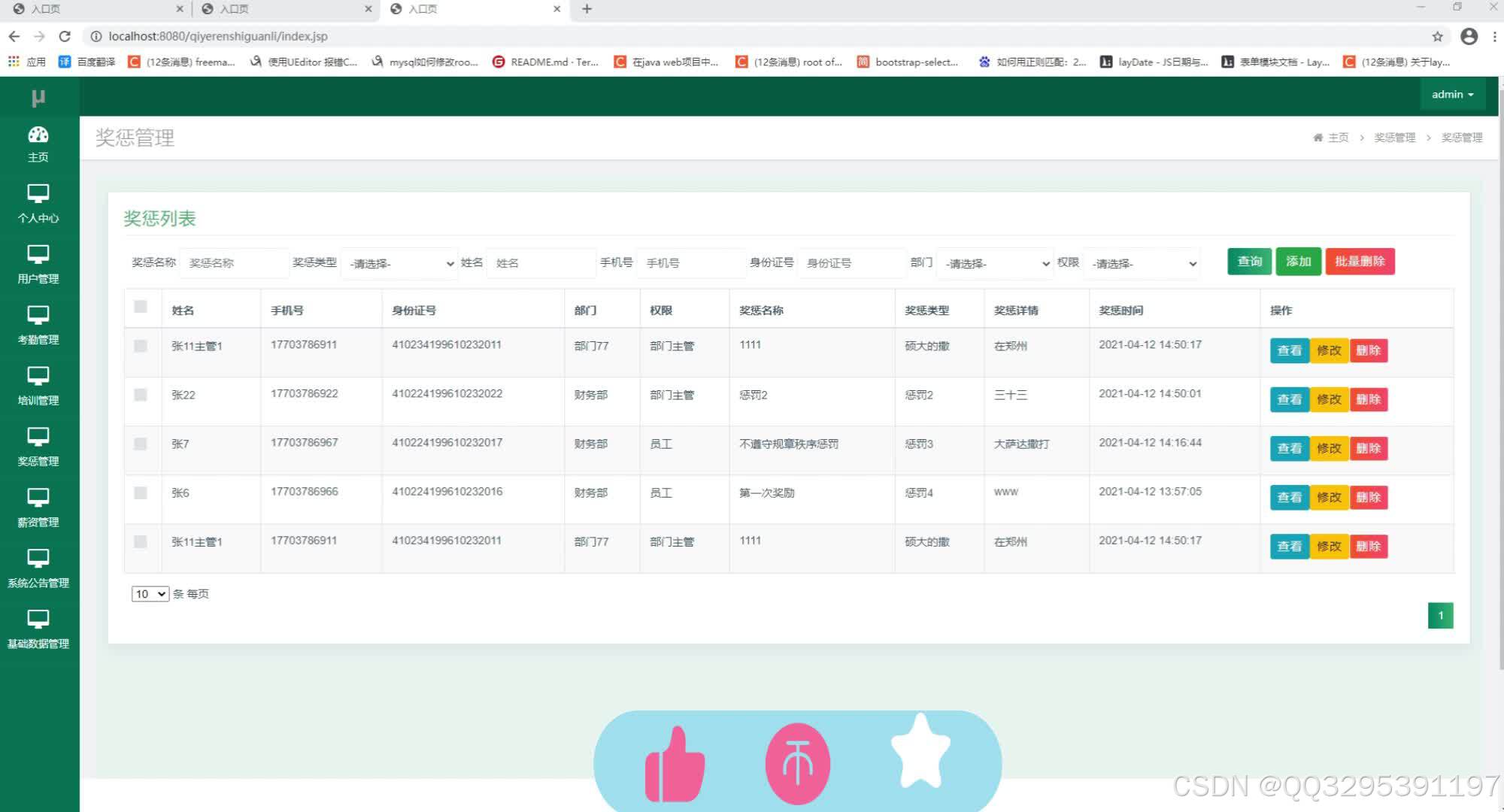Expand the 部门 filter dropdown
The width and height of the screenshot is (1504, 812).
coord(995,263)
